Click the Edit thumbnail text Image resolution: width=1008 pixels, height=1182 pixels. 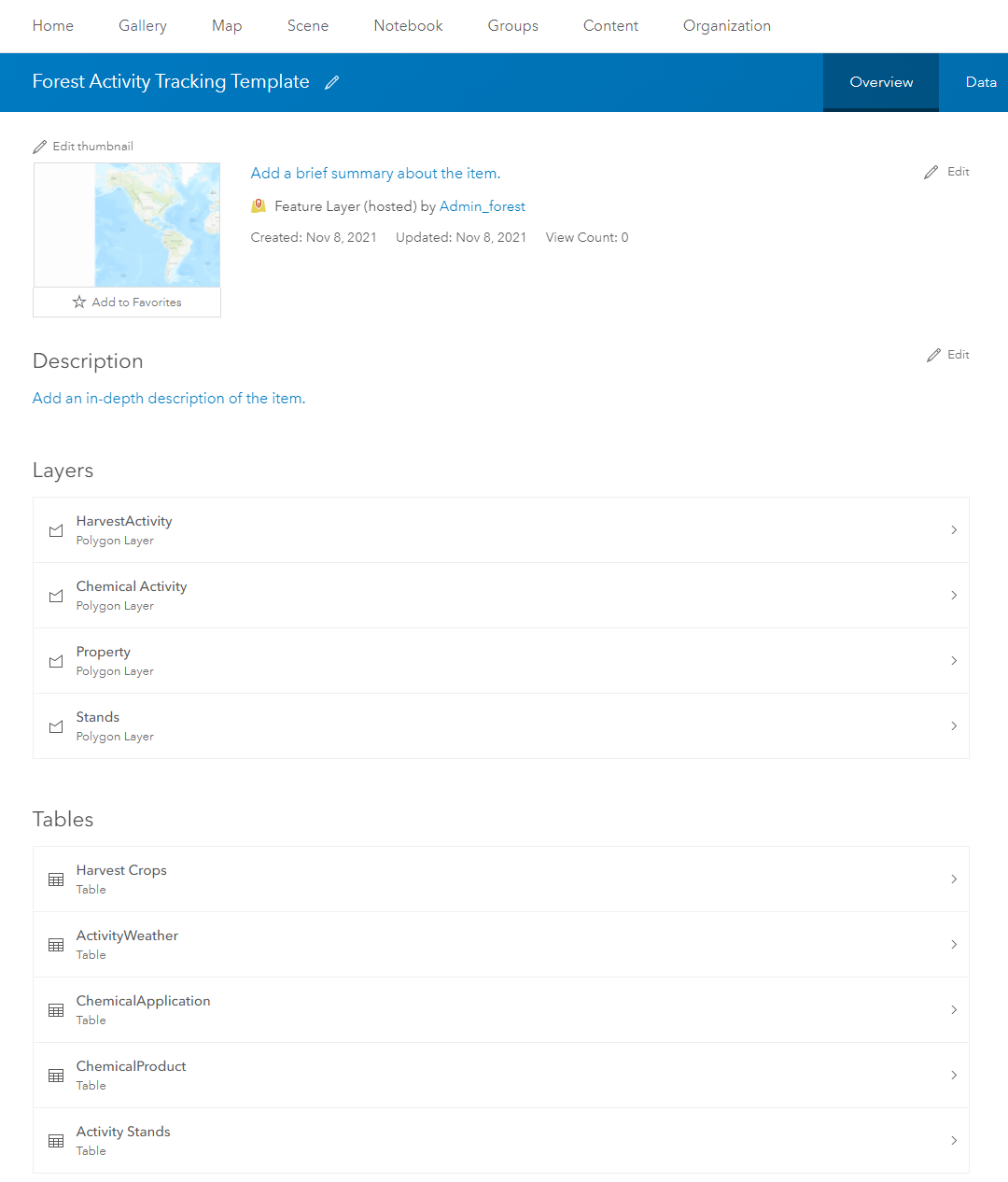(93, 147)
